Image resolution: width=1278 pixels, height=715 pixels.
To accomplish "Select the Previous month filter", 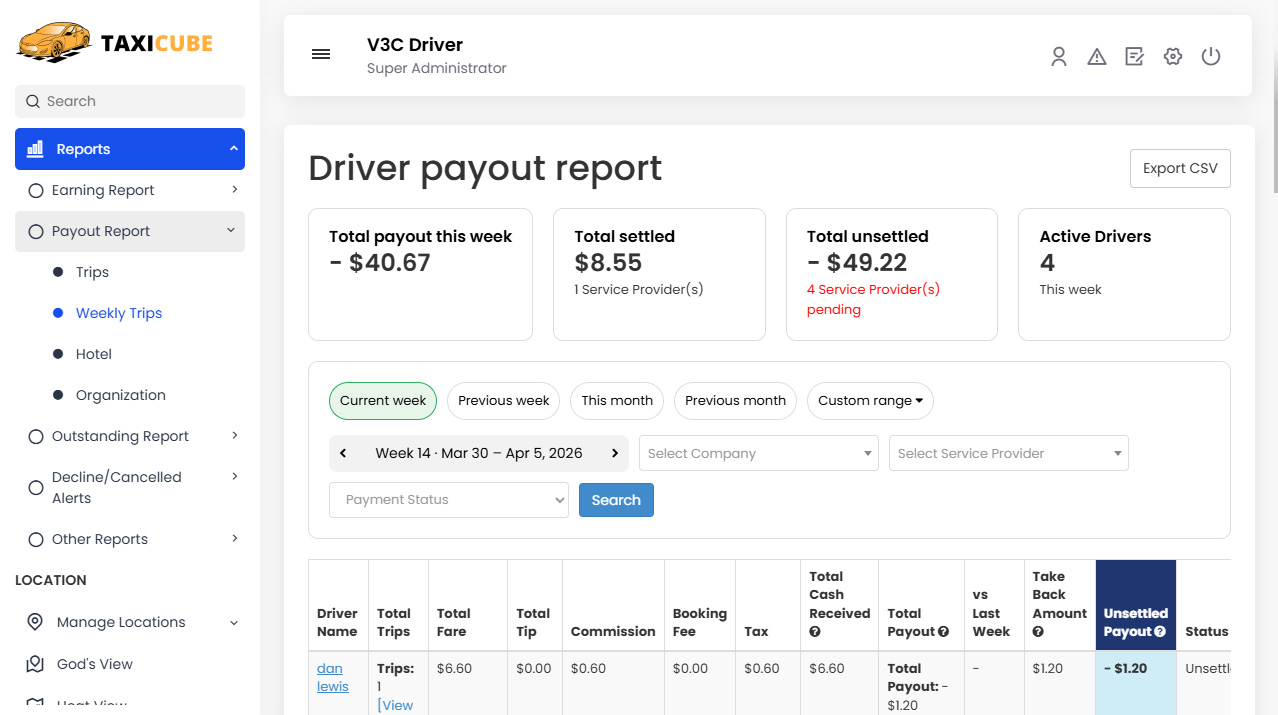I will pos(735,400).
